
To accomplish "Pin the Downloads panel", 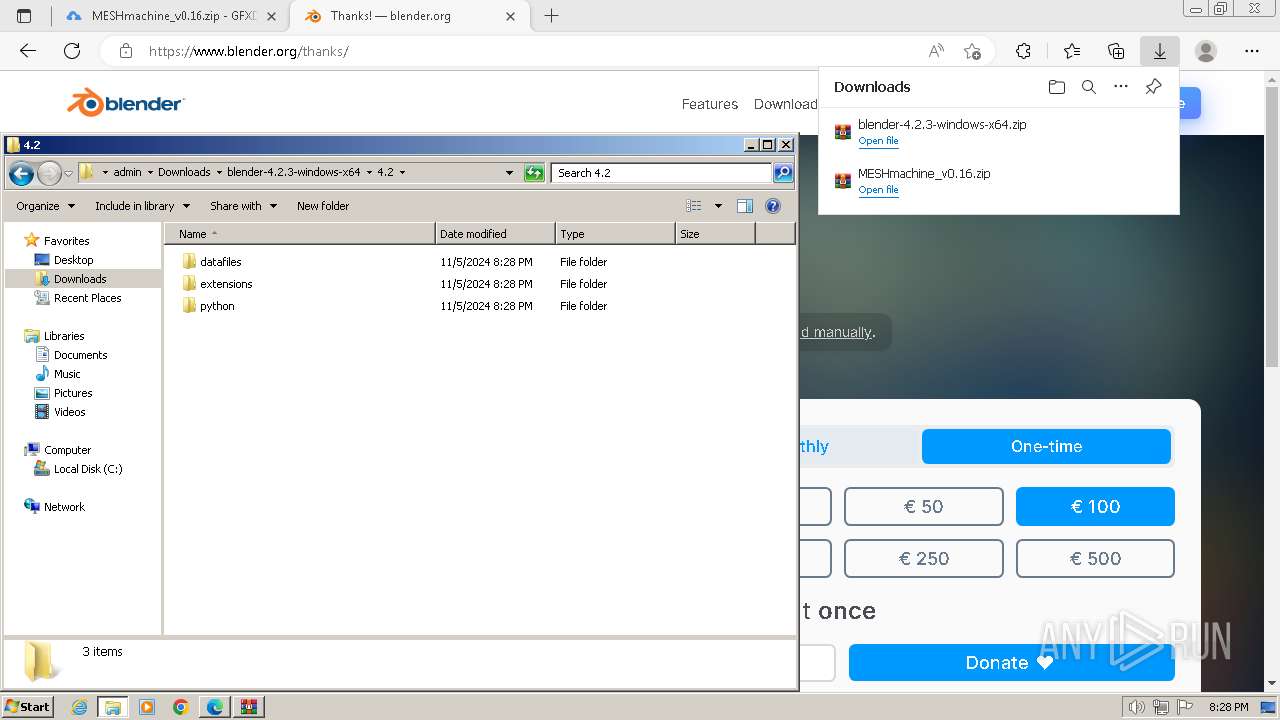I will 1153,87.
